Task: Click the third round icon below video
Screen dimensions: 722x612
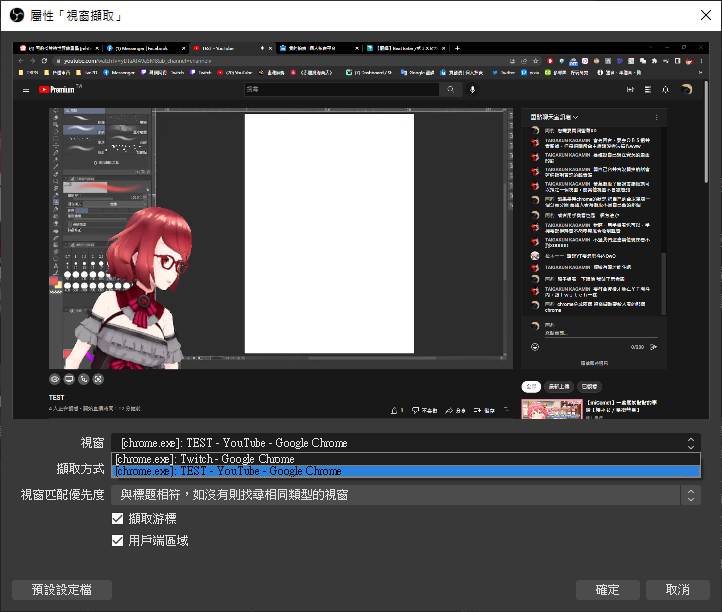Action: pyautogui.click(x=84, y=379)
